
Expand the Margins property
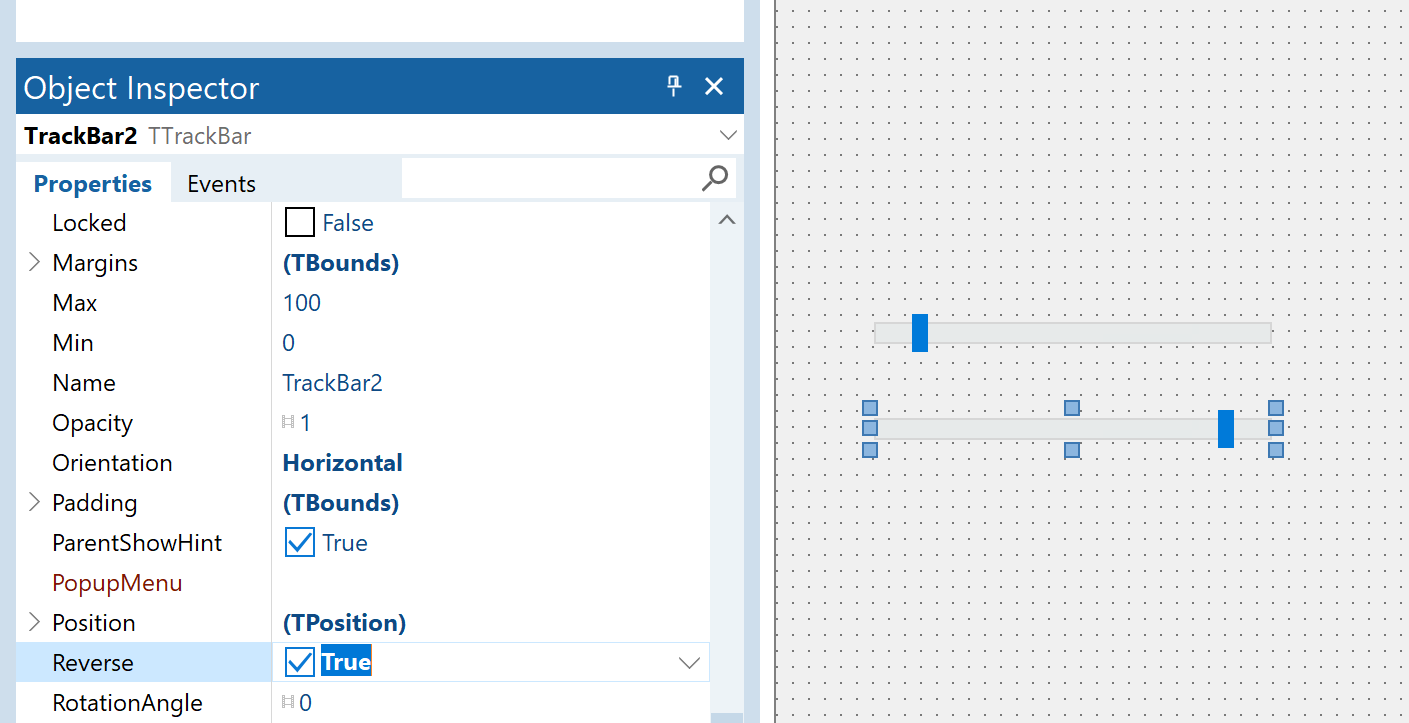pos(35,263)
